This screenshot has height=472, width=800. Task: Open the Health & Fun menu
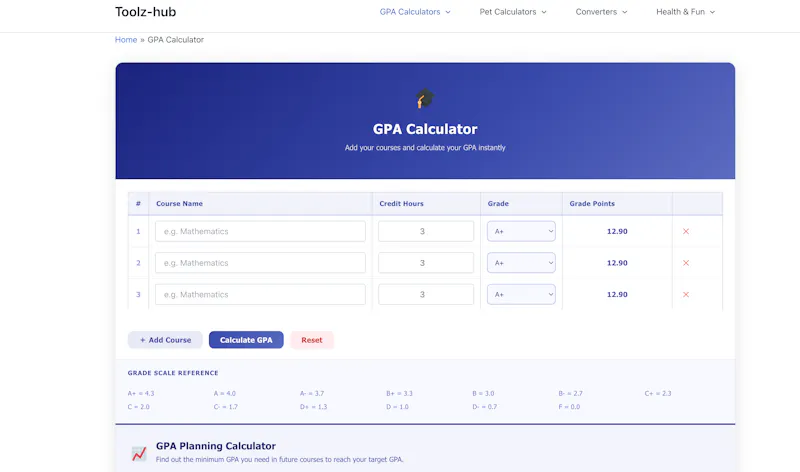coord(685,12)
